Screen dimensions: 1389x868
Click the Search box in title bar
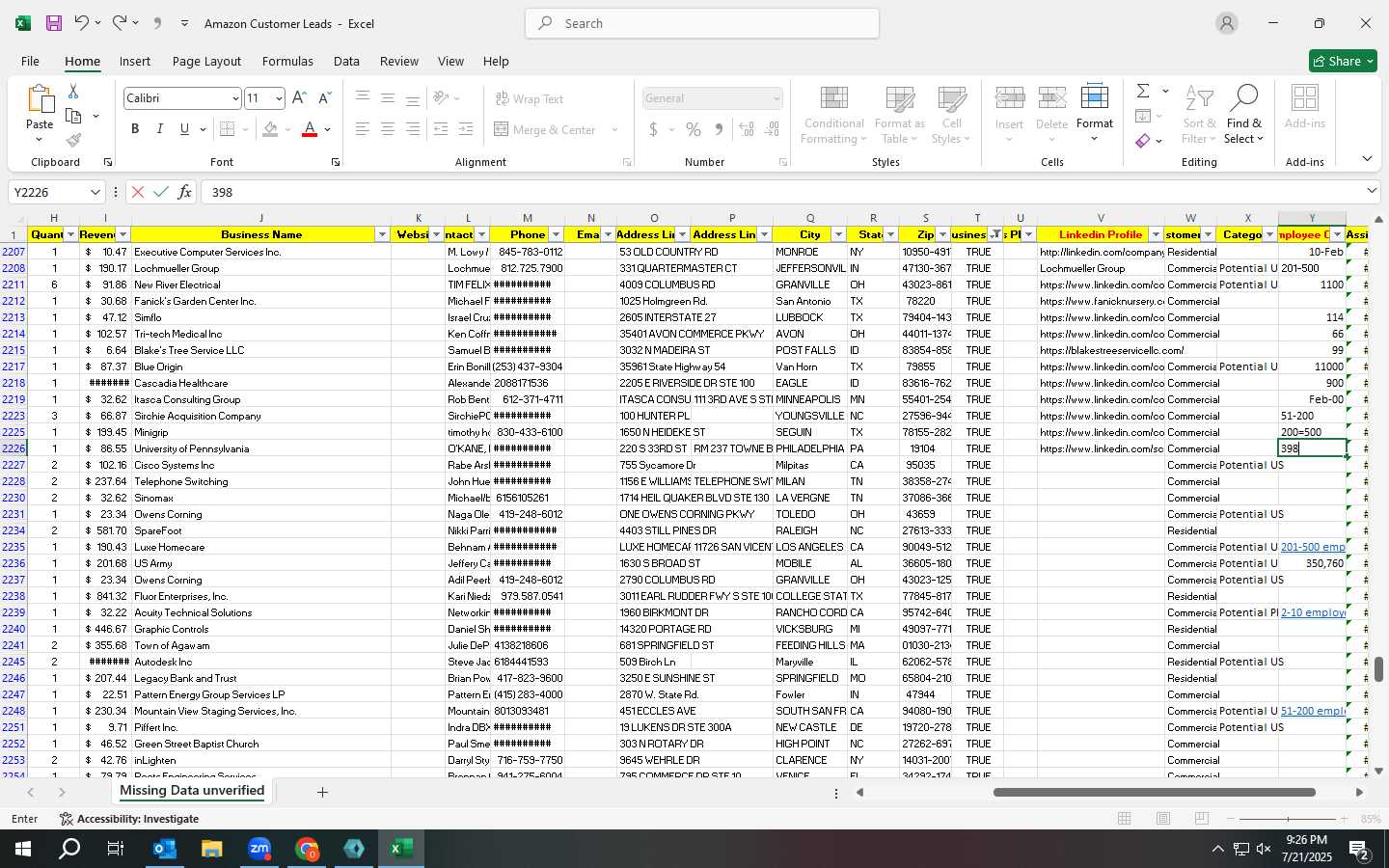click(x=702, y=23)
